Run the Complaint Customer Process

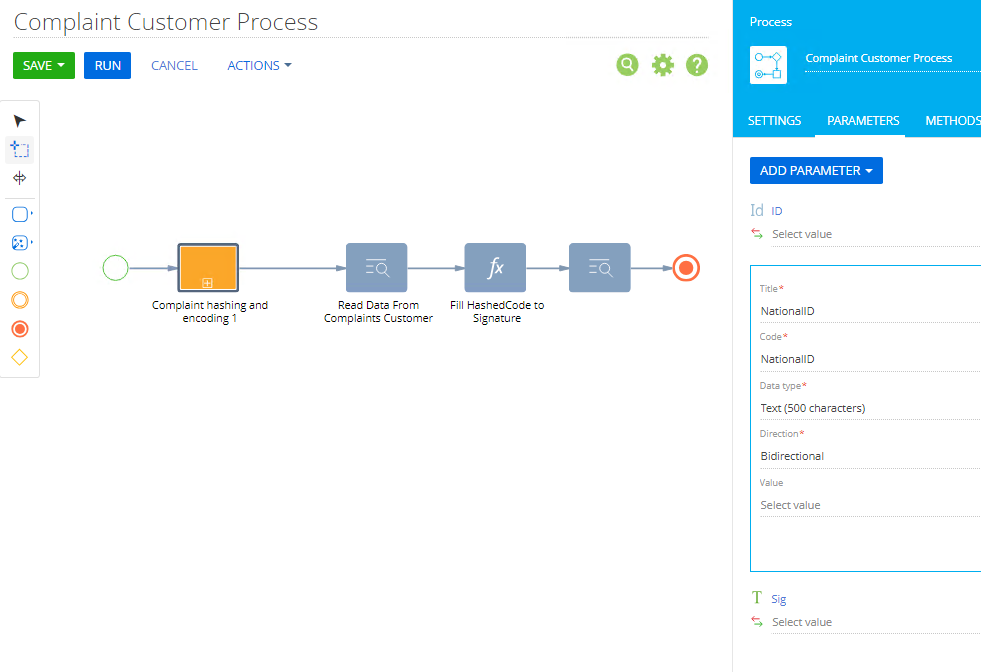tap(107, 65)
